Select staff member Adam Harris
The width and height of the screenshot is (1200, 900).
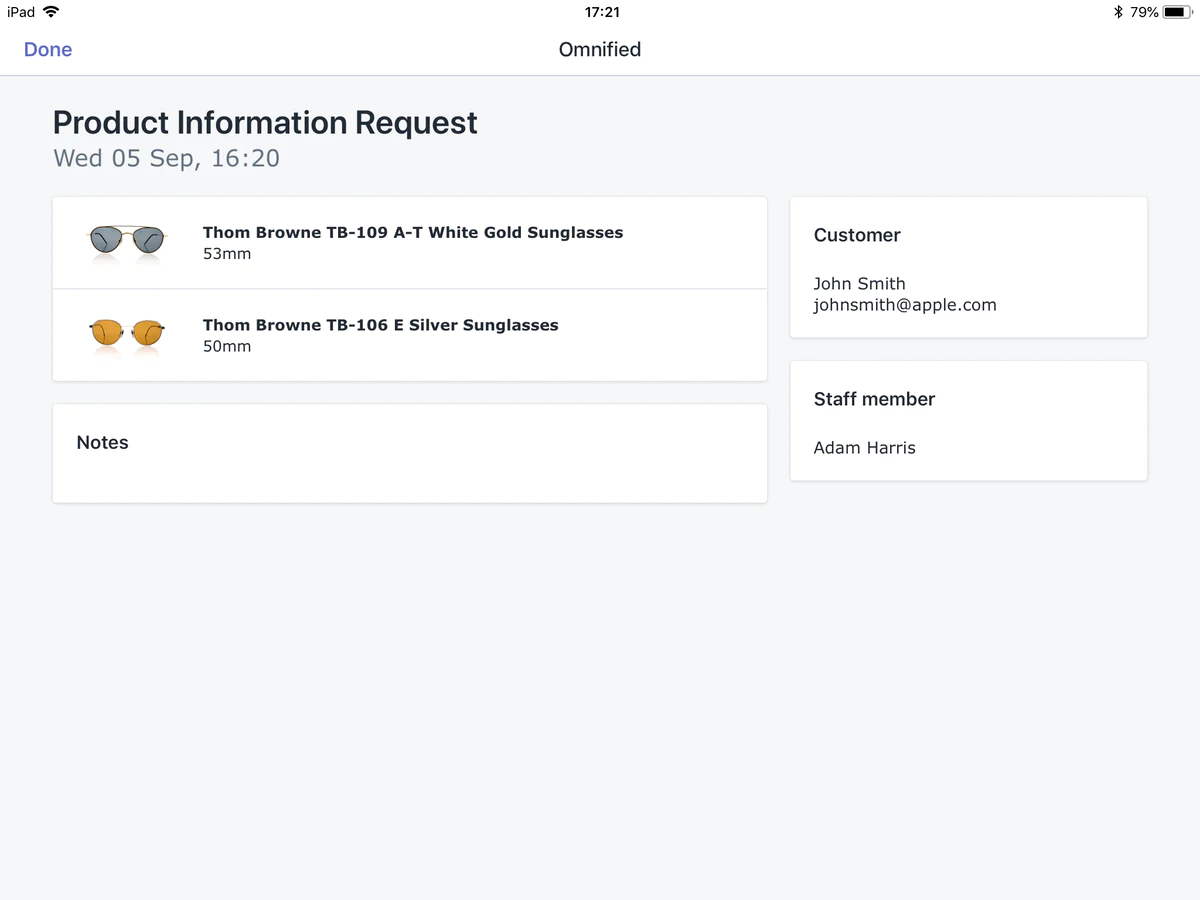click(864, 448)
